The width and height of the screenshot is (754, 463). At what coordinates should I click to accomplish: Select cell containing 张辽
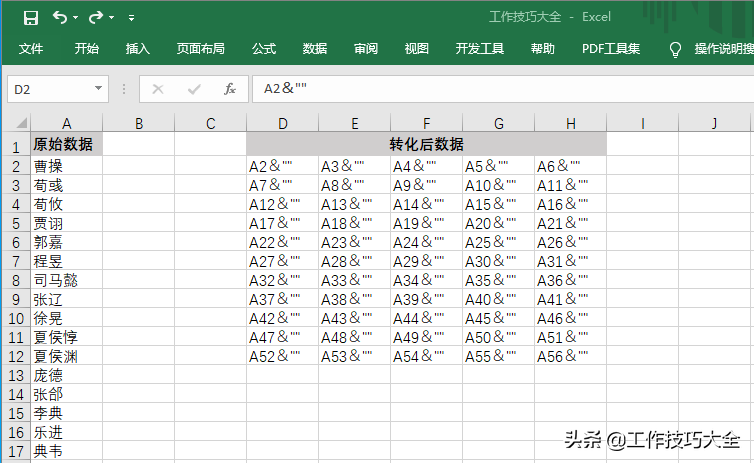[66, 299]
